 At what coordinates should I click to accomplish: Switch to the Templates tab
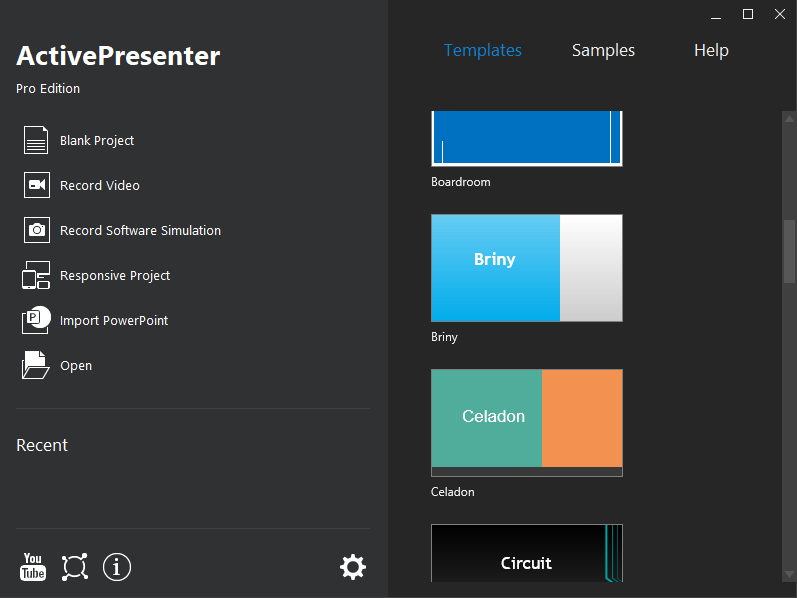point(483,50)
